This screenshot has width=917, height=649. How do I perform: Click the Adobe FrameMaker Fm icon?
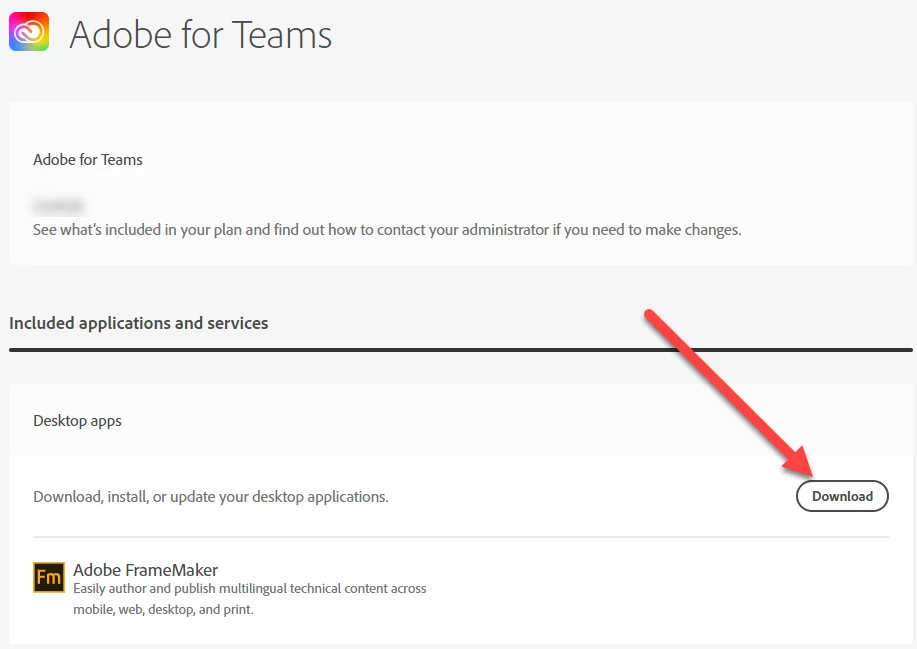pos(49,578)
